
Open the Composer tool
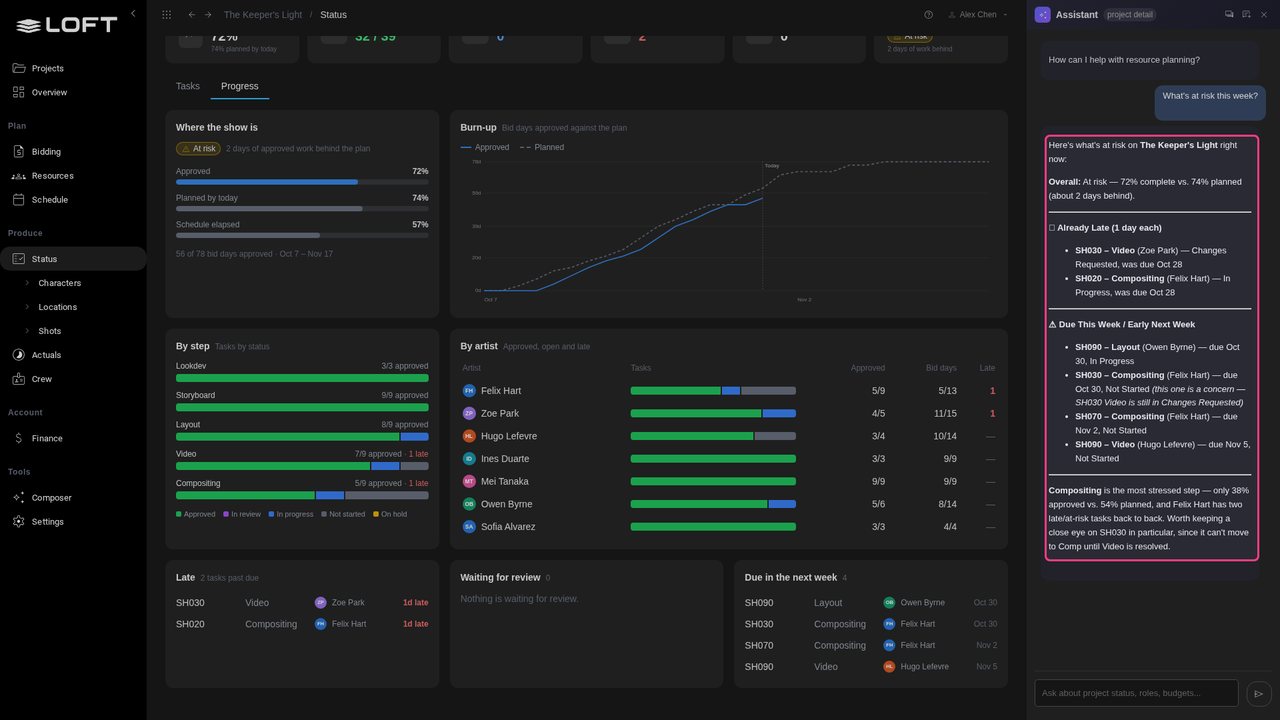click(x=73, y=498)
